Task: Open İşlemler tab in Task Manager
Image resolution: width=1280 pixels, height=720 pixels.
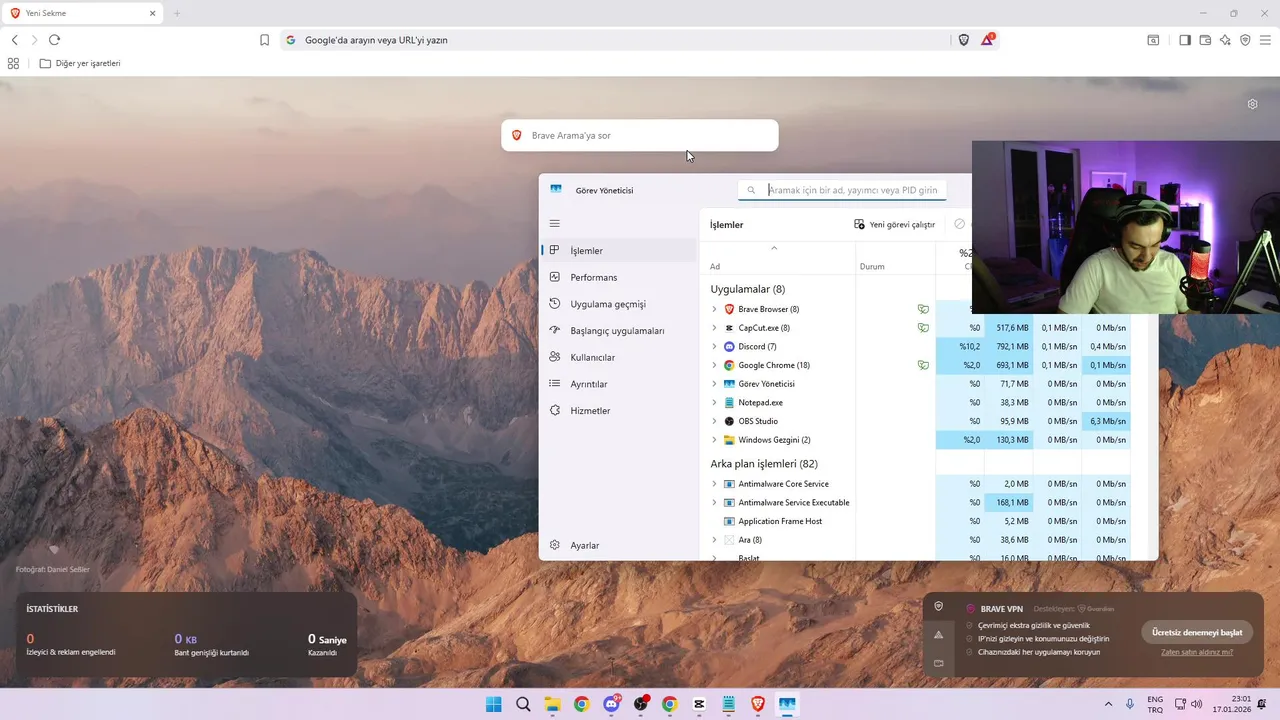Action: pos(618,250)
